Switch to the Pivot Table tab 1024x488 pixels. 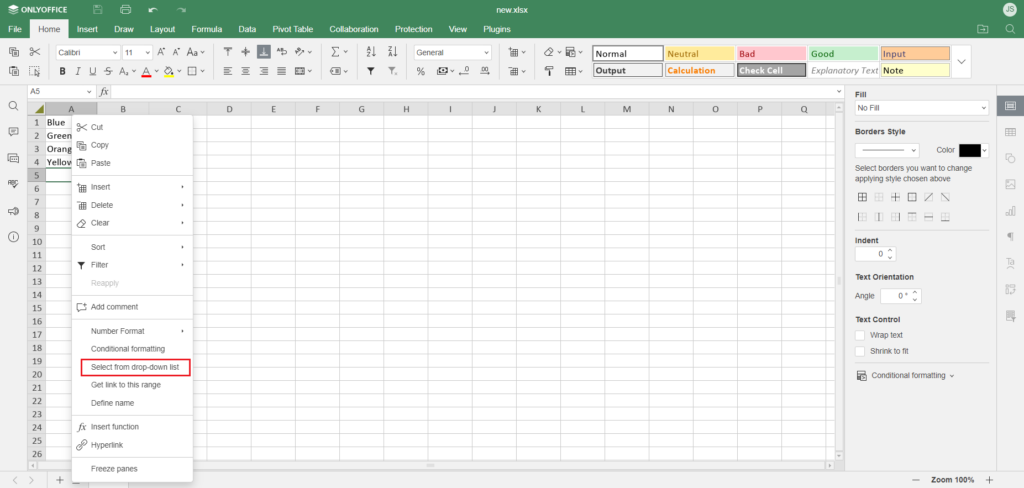(293, 29)
